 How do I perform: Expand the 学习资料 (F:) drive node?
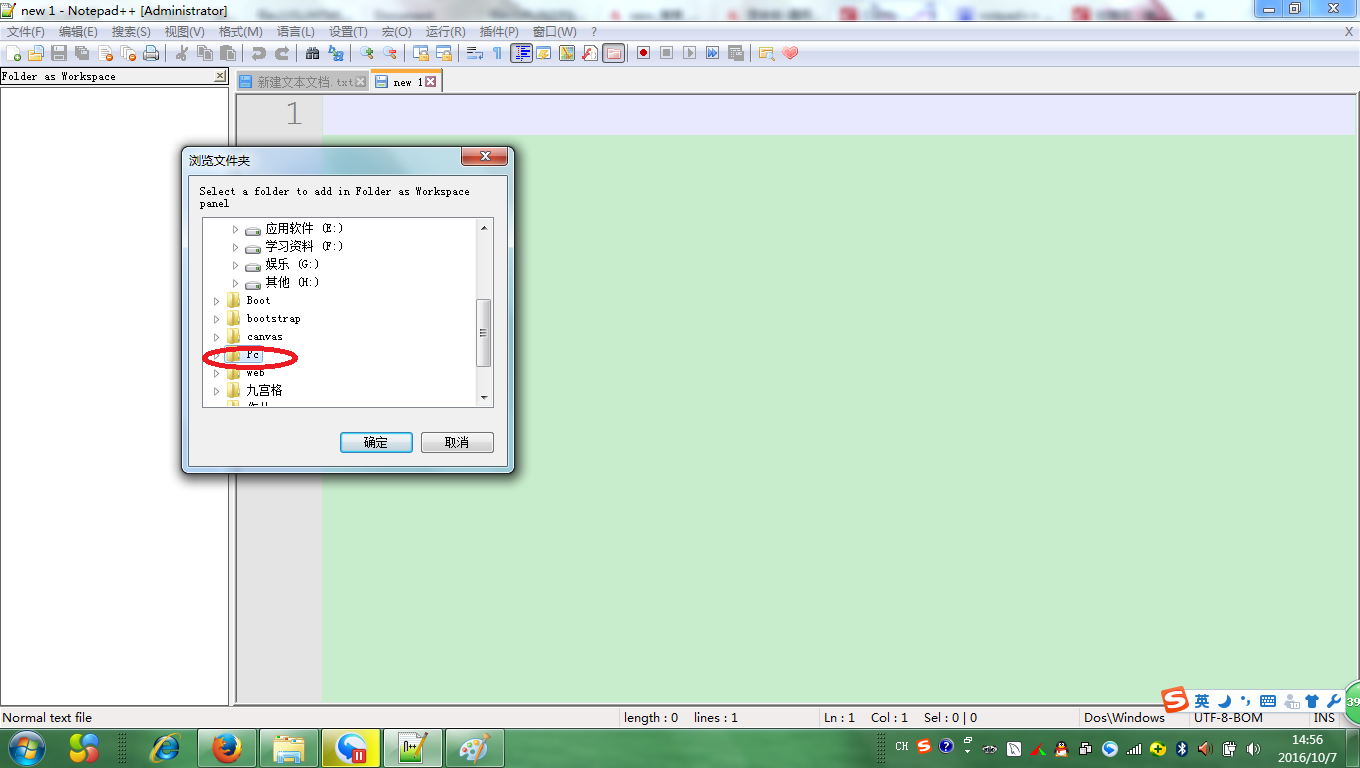coord(235,247)
